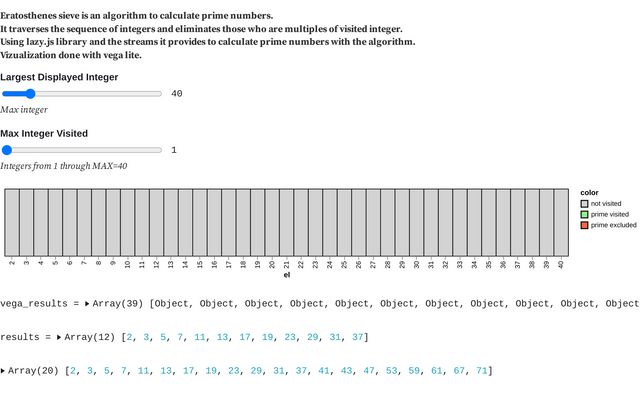The height and width of the screenshot is (400, 640).
Task: Click the value 1 beside Max Integer Visited
Action: 174,150
